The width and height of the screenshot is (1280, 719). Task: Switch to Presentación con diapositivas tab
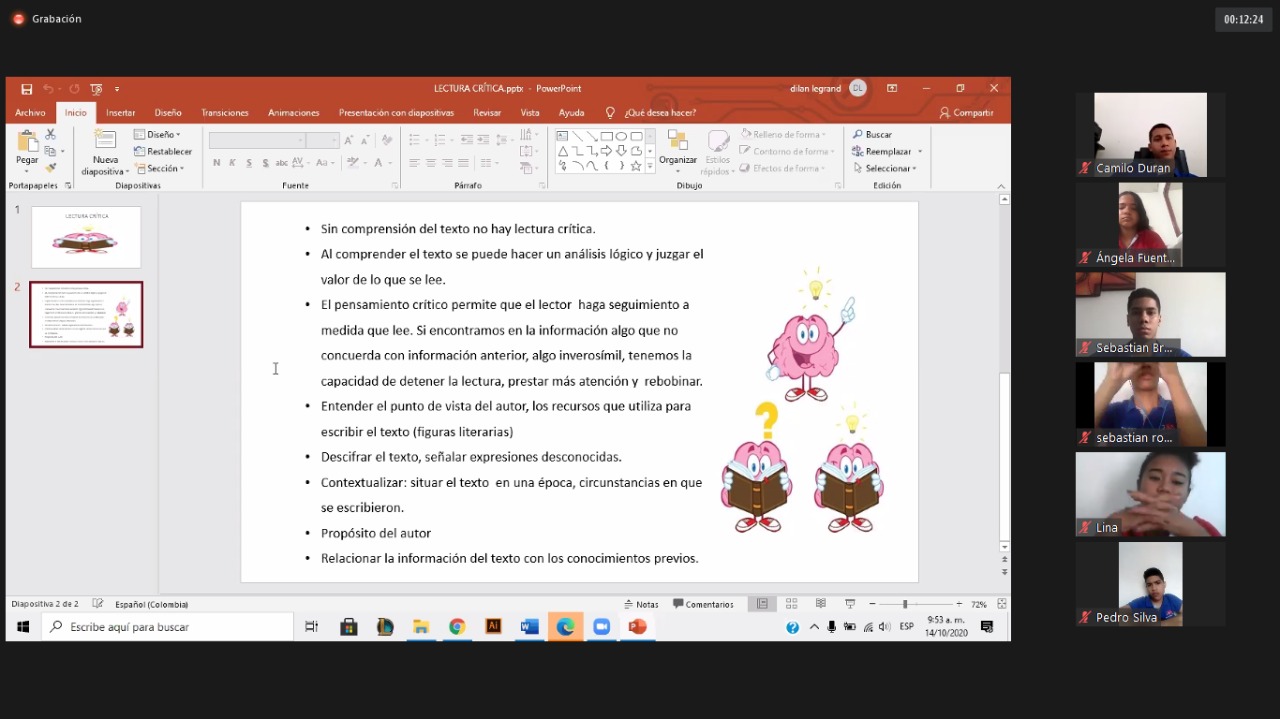coord(396,113)
